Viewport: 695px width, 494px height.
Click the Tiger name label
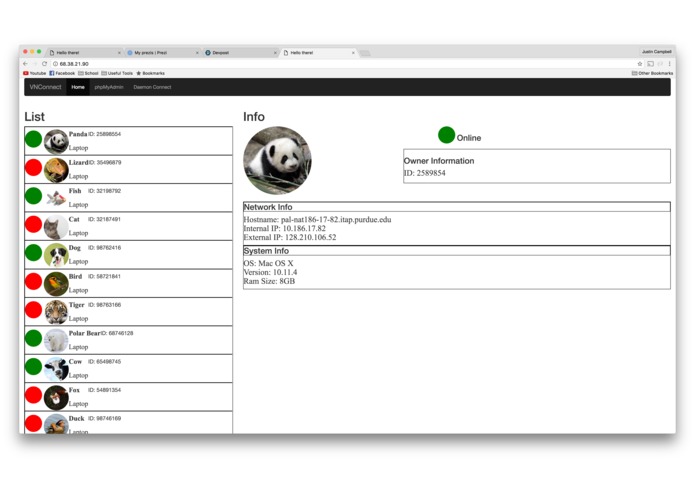(x=76, y=304)
